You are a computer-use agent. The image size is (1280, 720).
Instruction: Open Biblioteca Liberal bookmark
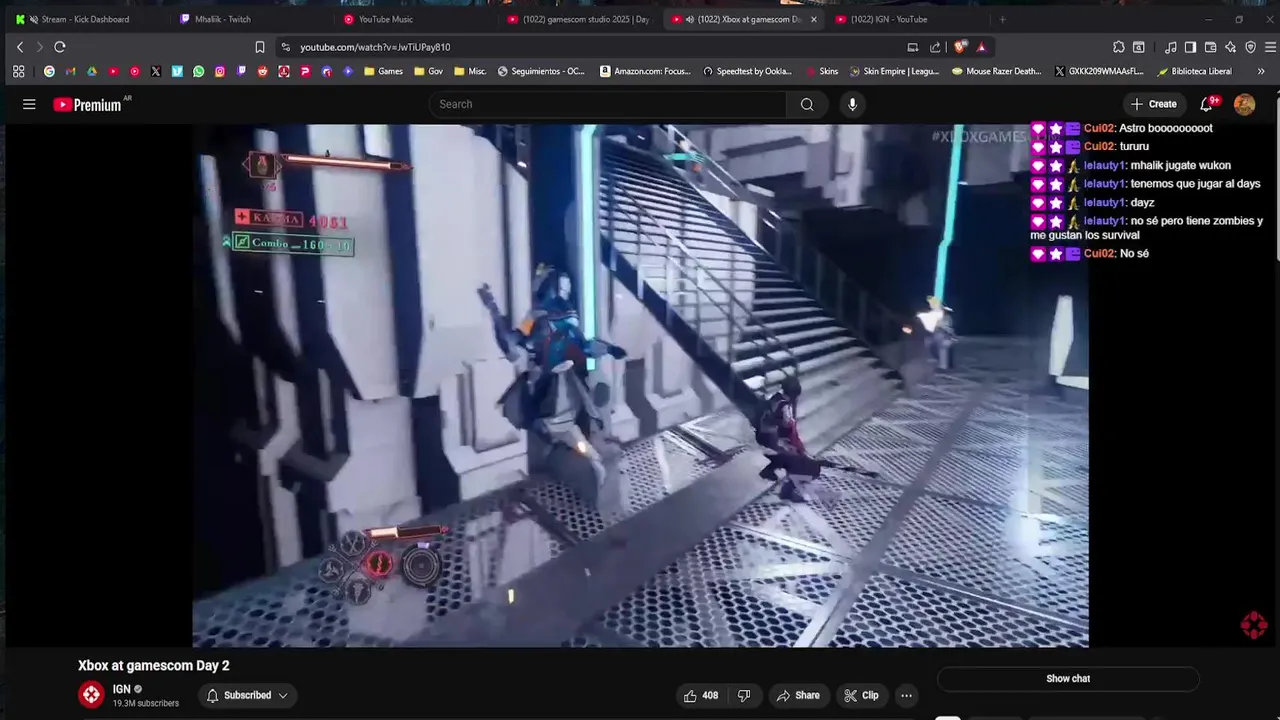[x=1195, y=71]
